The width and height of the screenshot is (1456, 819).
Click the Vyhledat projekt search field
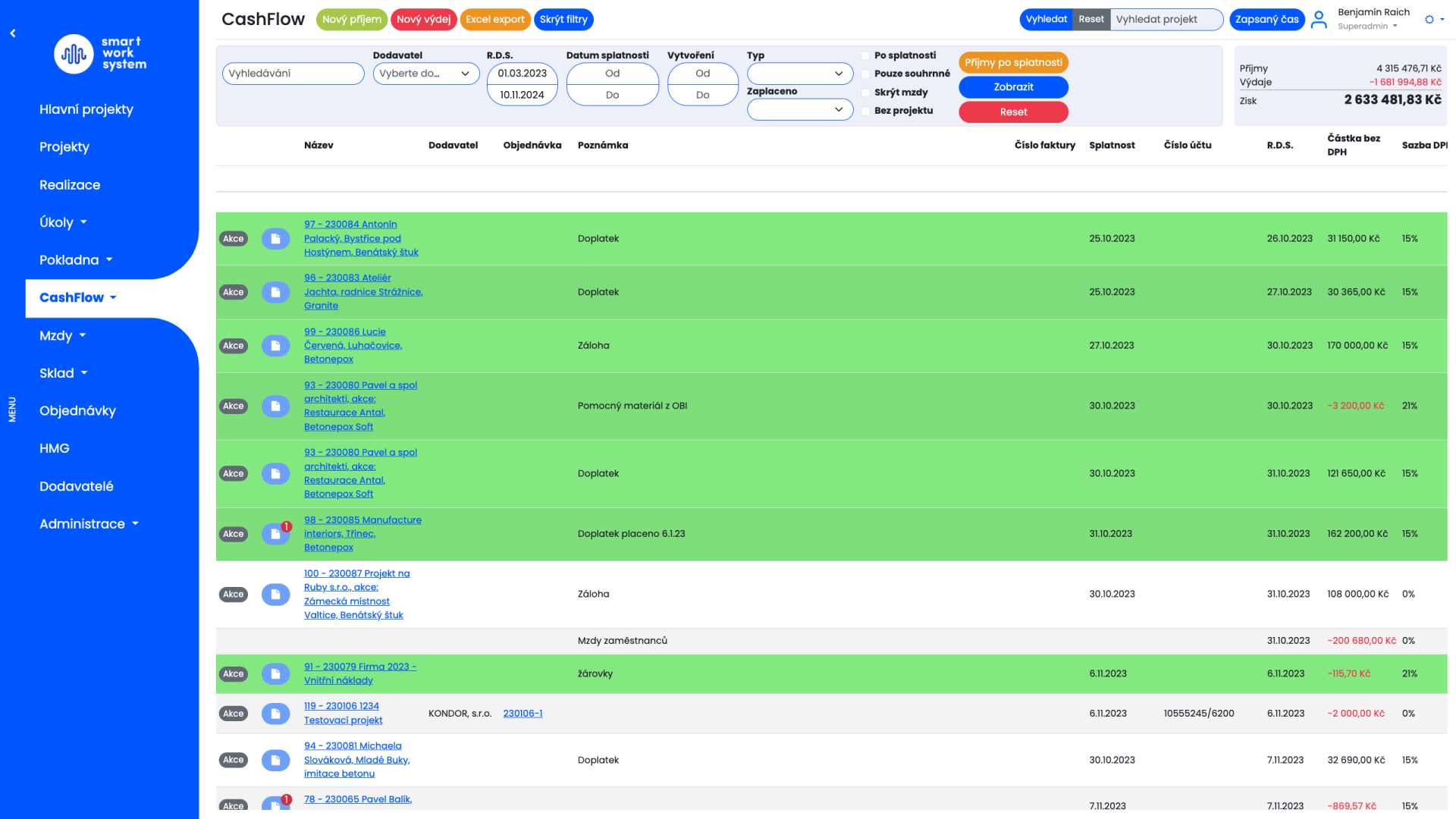(x=1166, y=20)
